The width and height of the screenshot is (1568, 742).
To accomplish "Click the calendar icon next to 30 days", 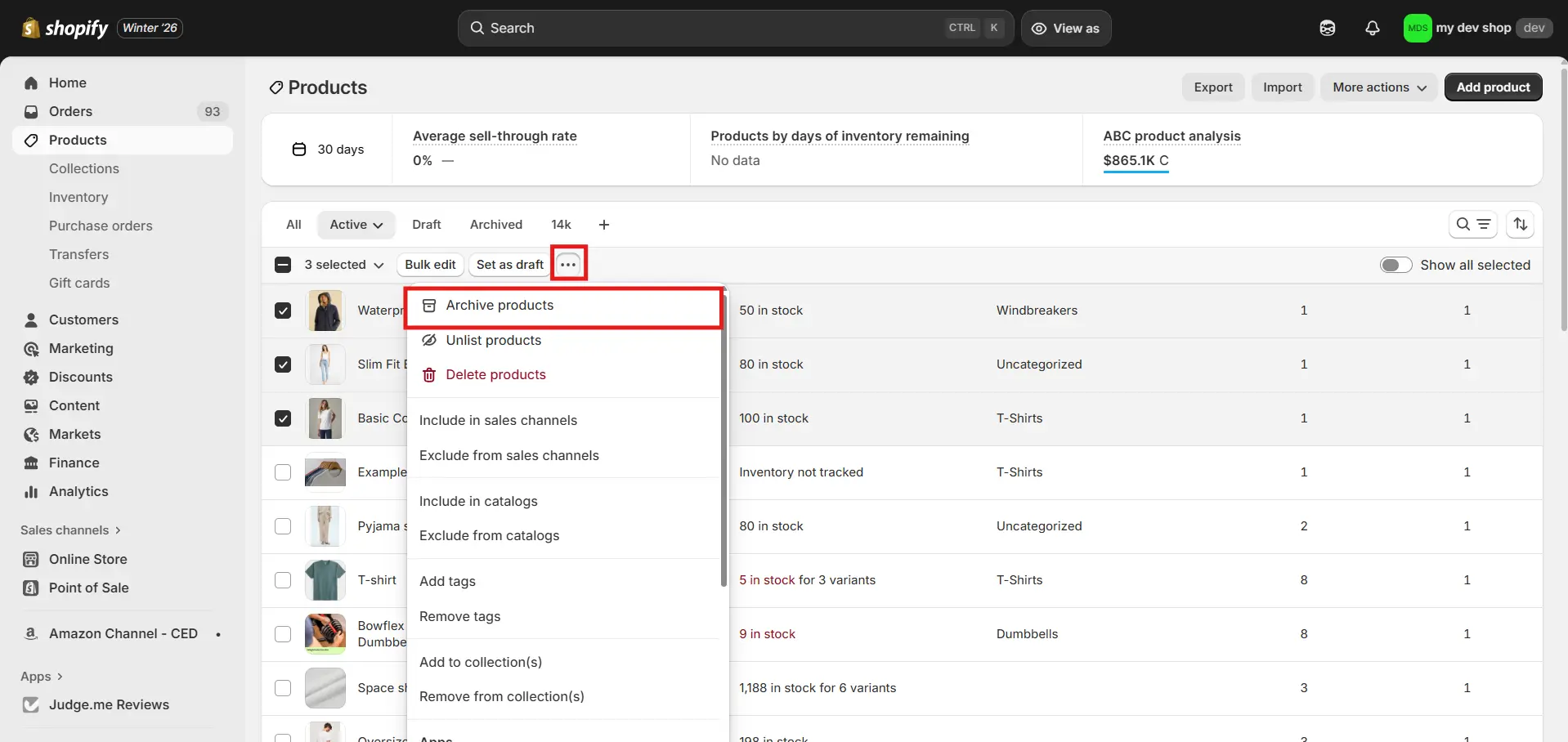I will [x=298, y=149].
